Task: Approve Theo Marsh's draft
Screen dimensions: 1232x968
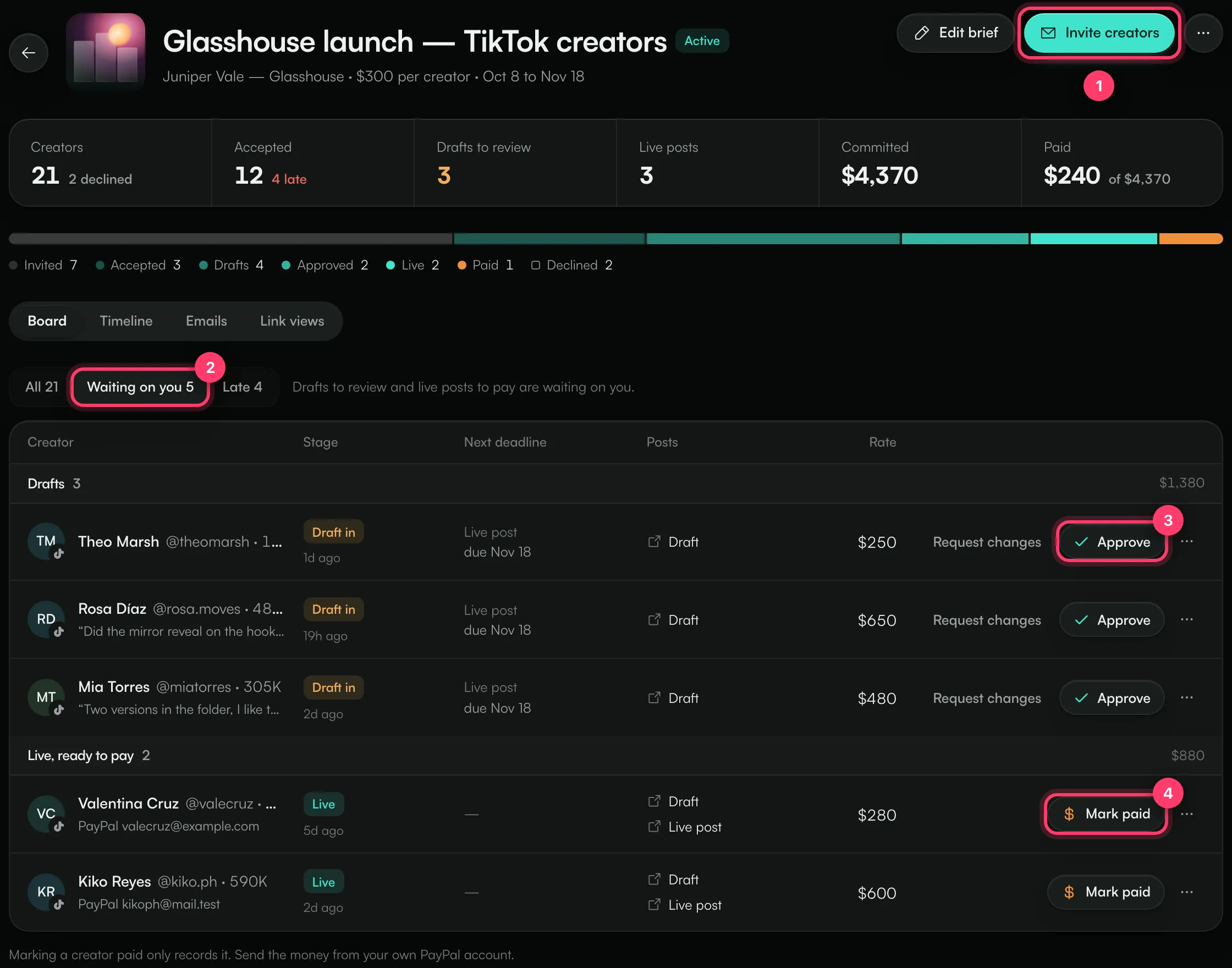Action: click(x=1112, y=542)
